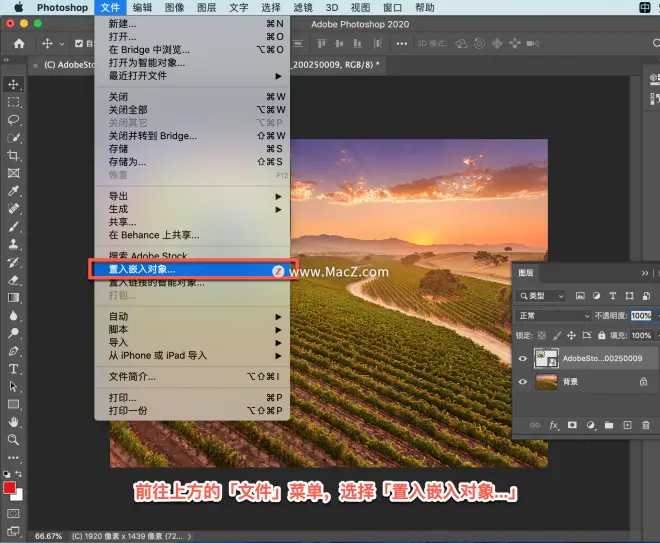The height and width of the screenshot is (543, 660).
Task: Choose 新建... from the File menu
Action: 192,24
